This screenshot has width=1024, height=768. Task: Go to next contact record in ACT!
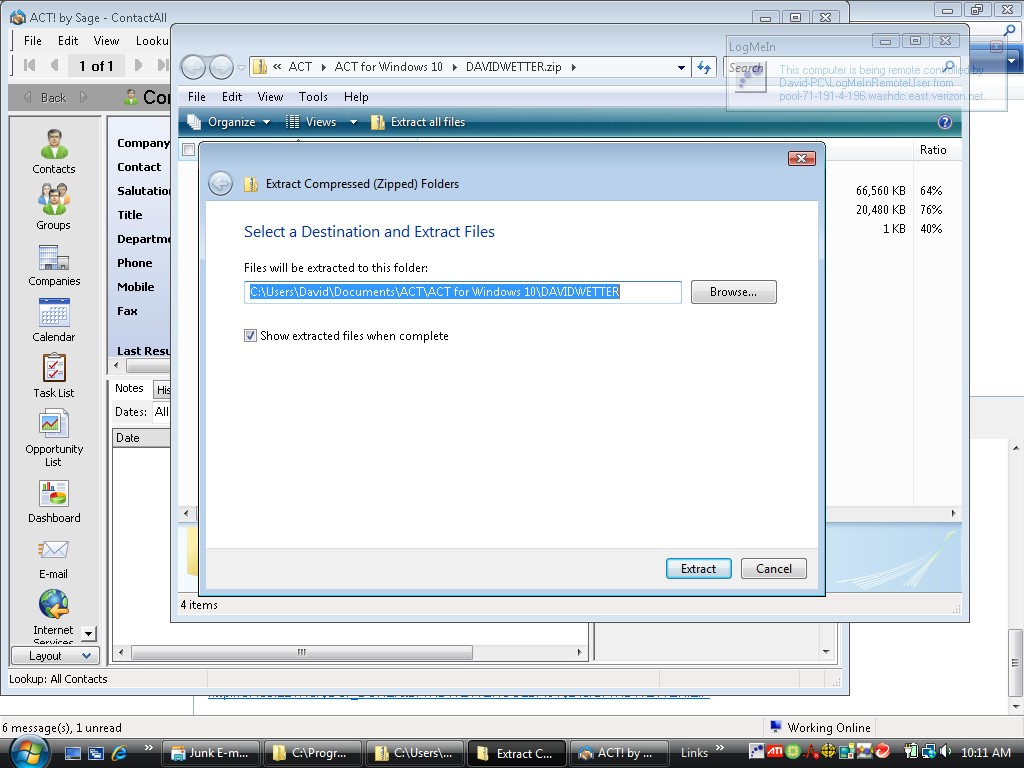click(138, 65)
